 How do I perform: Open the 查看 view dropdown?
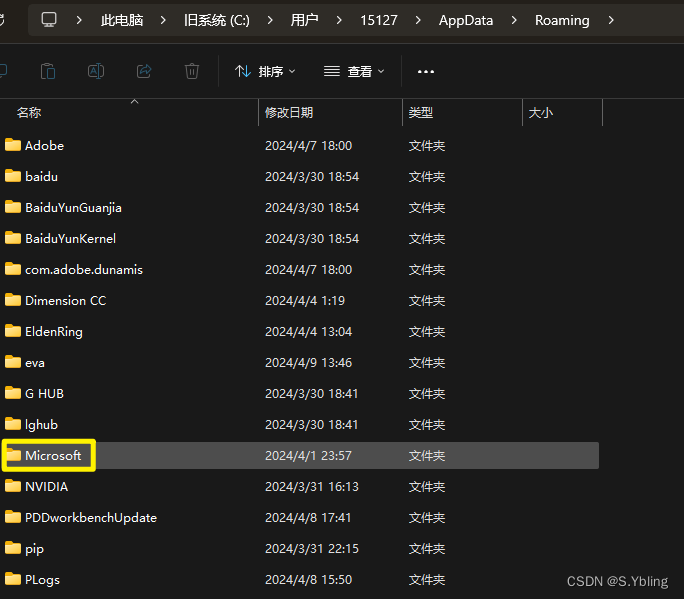[354, 71]
